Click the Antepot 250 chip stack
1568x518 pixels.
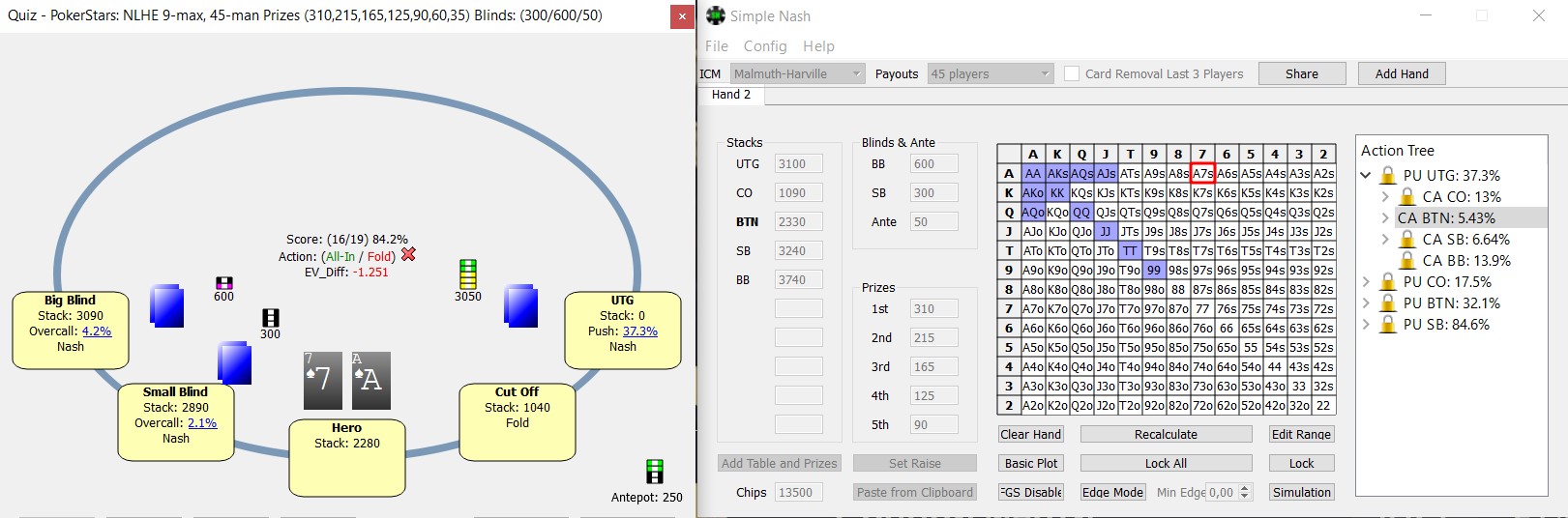(655, 472)
